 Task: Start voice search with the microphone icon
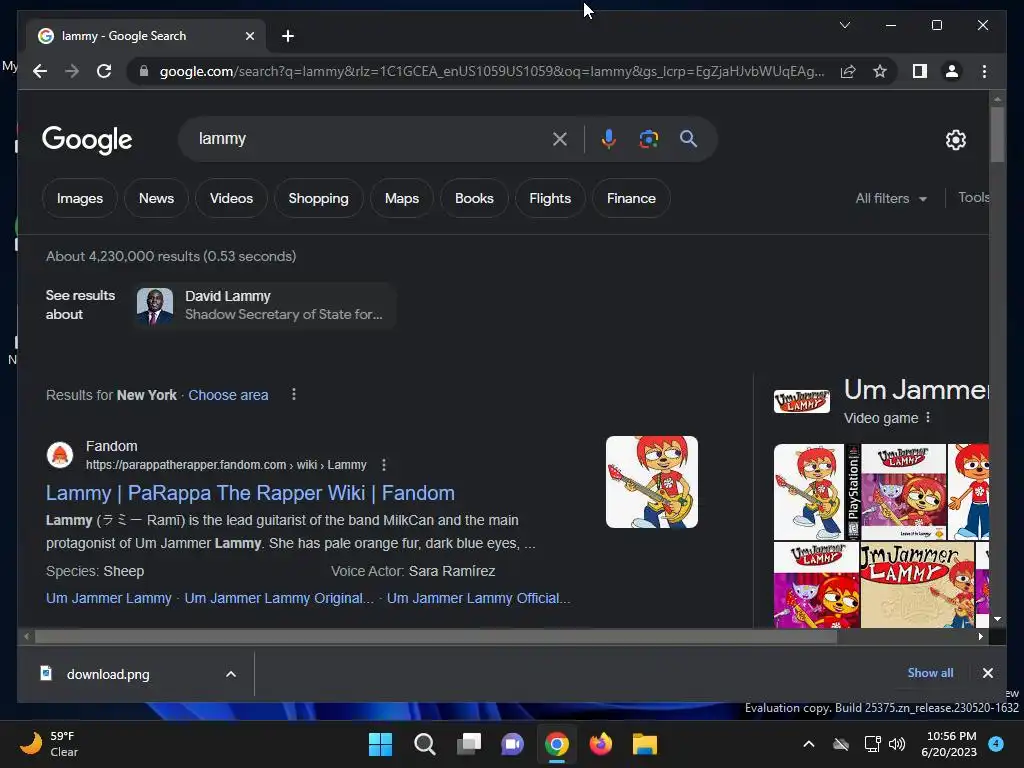(x=609, y=138)
